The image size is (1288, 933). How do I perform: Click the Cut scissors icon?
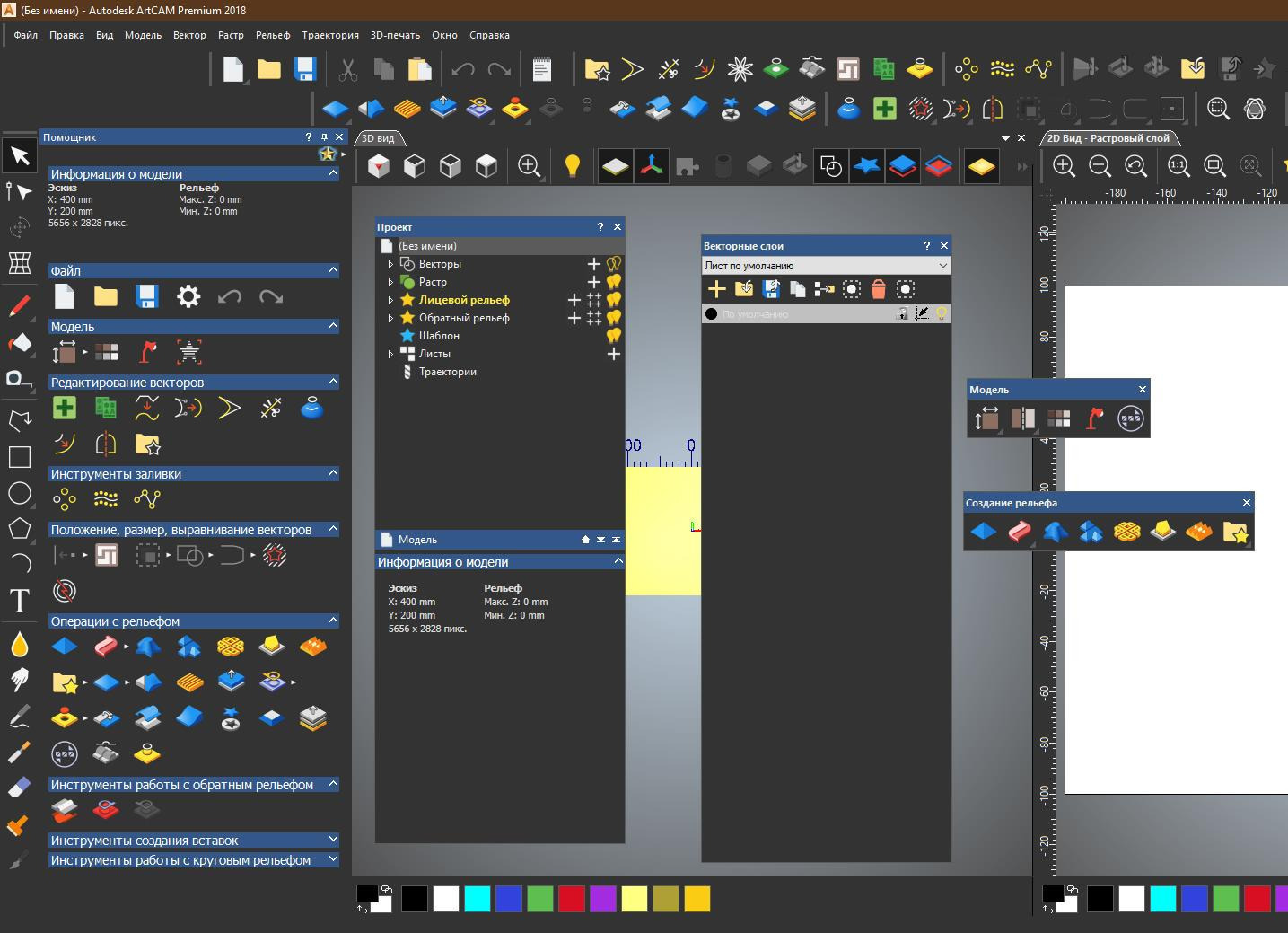[x=347, y=69]
